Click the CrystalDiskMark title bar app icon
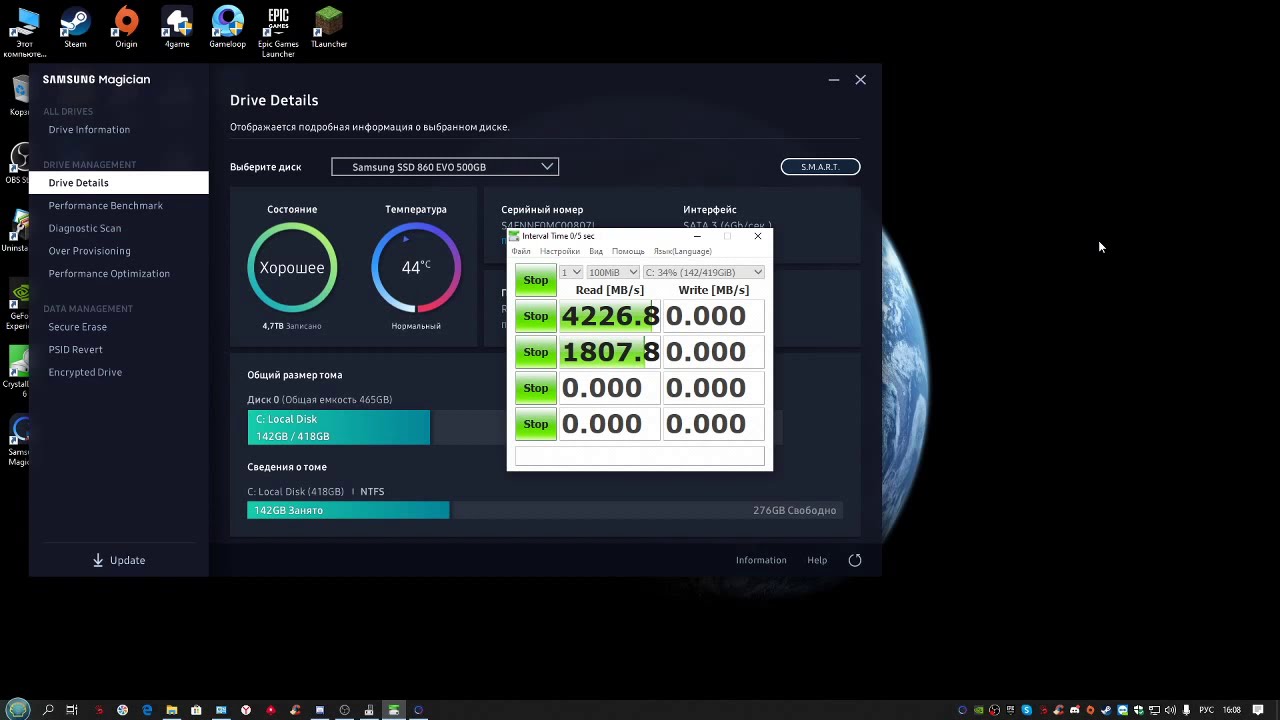The image size is (1280, 720). click(x=515, y=237)
